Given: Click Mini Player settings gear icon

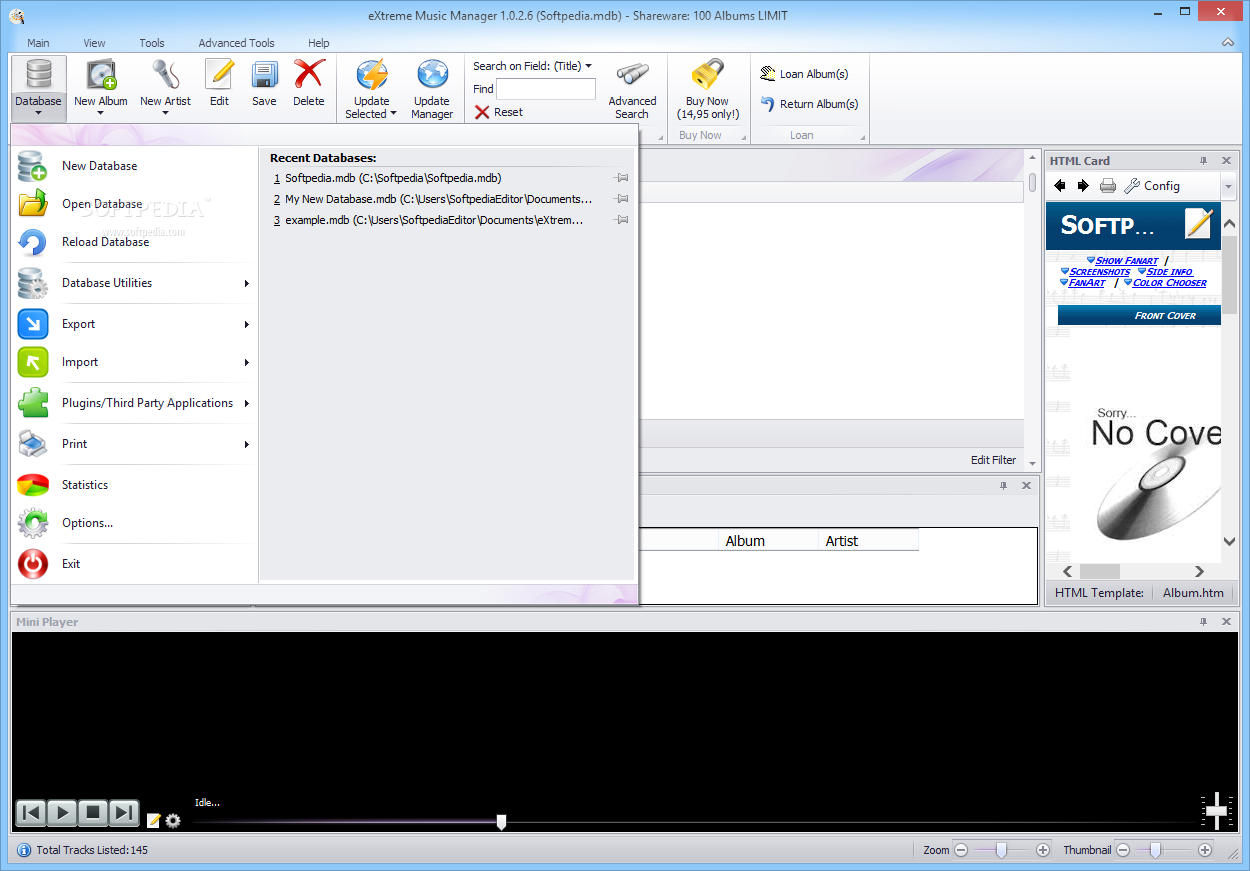Looking at the screenshot, I should pyautogui.click(x=173, y=821).
